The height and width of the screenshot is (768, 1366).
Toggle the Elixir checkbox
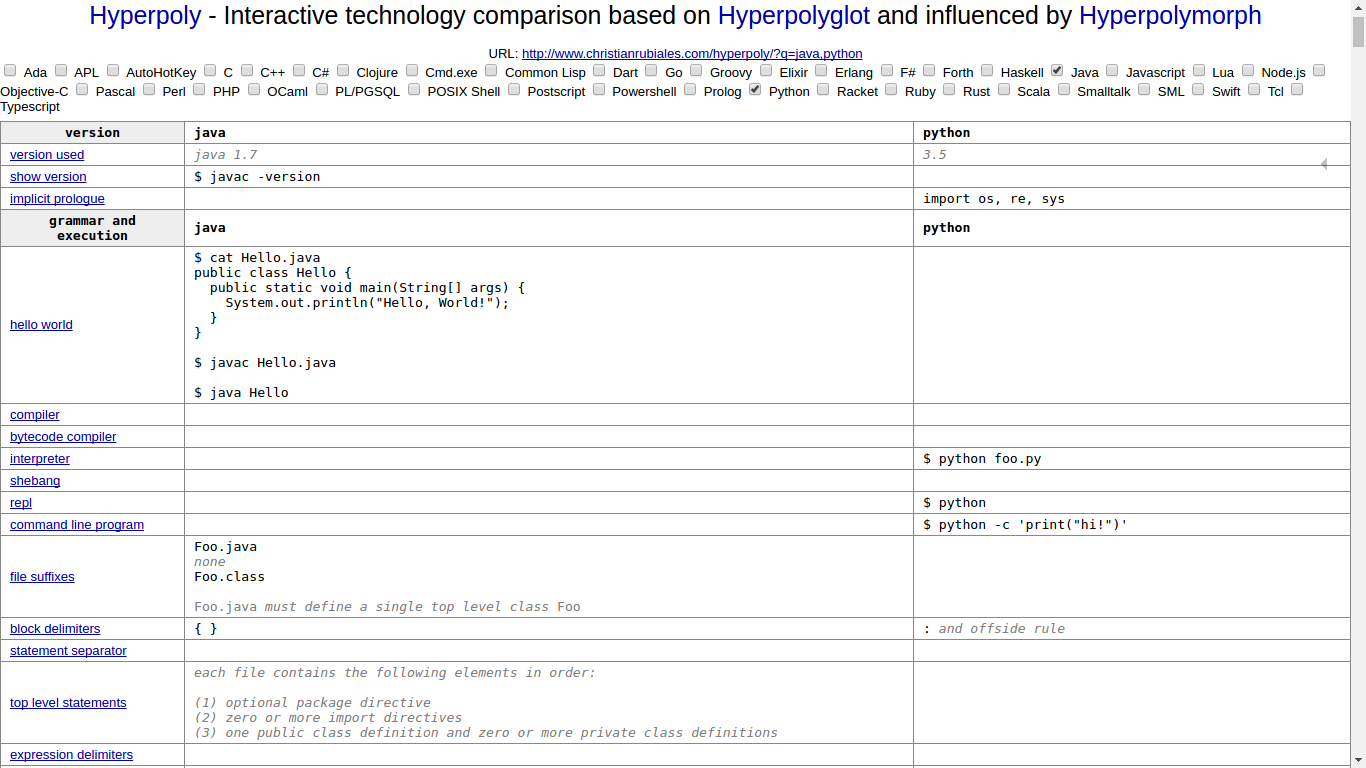(x=766, y=70)
